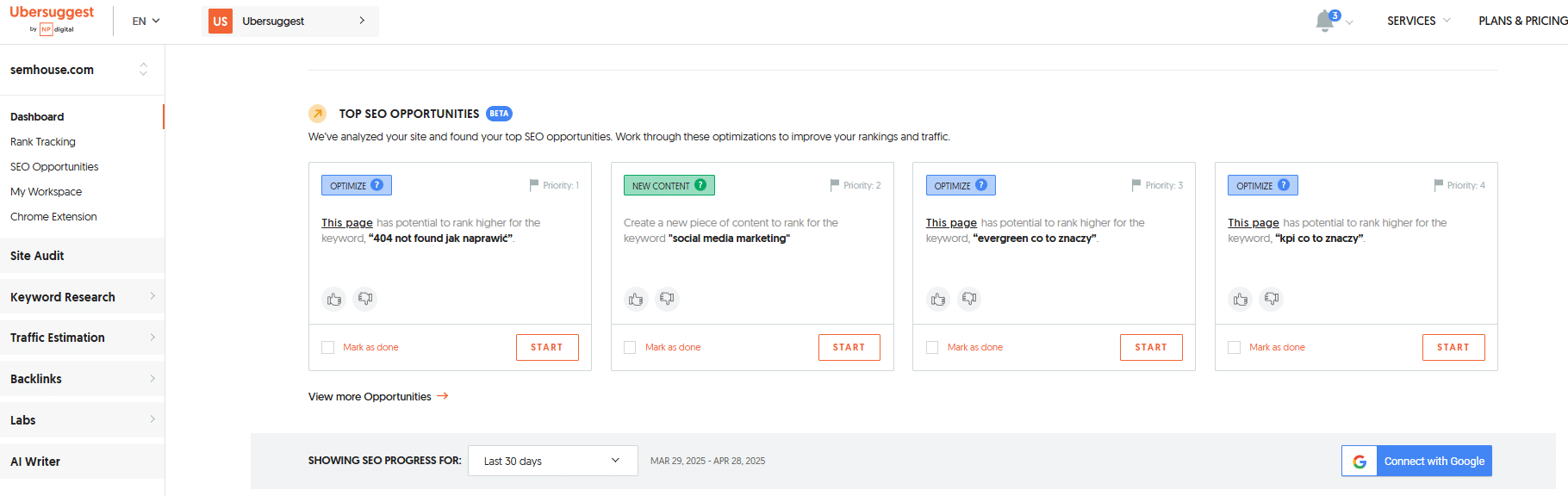Go to Dashboard in sidebar
1568x496 pixels.
(37, 117)
